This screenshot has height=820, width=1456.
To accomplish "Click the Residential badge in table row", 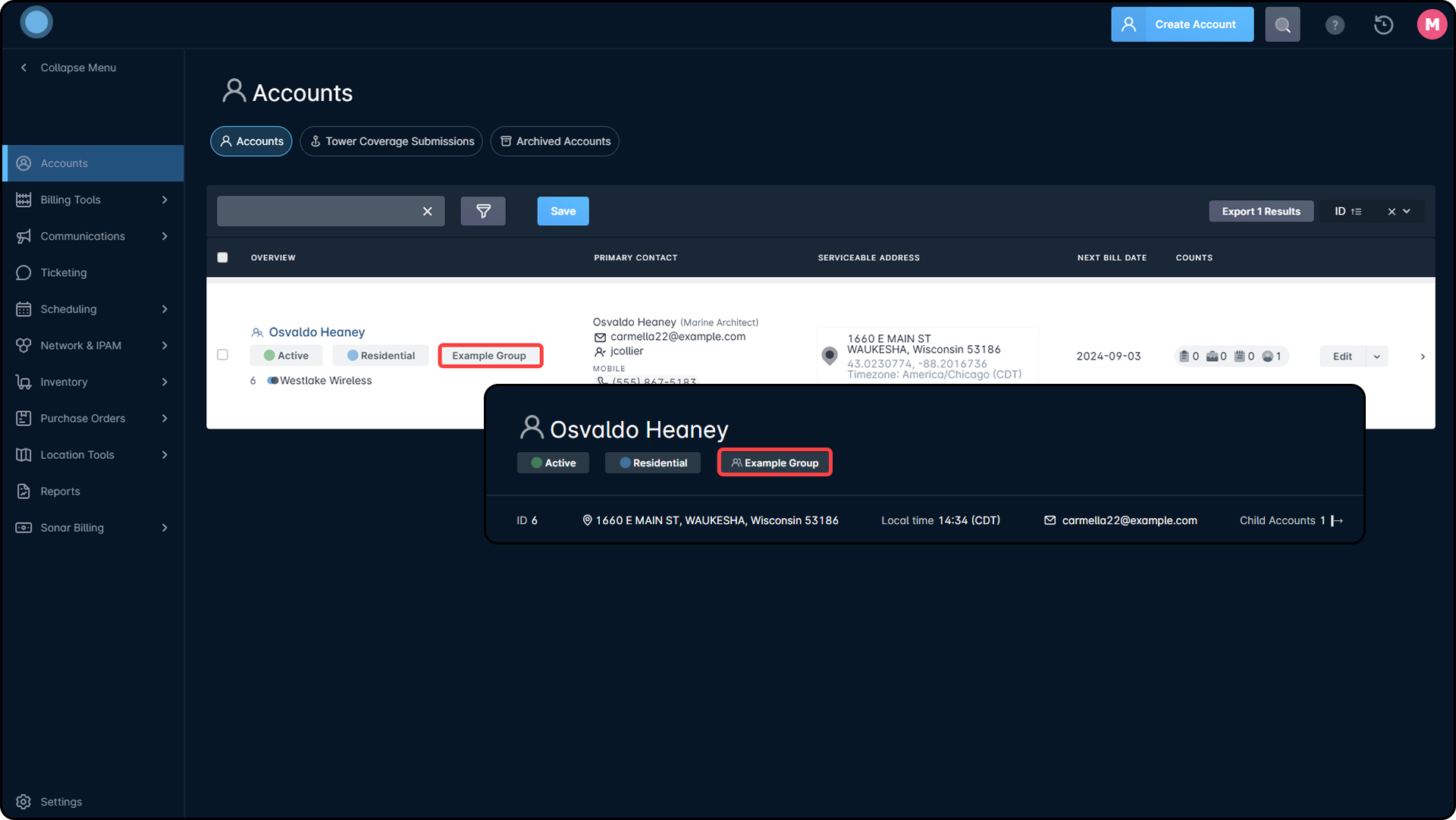I will (381, 356).
